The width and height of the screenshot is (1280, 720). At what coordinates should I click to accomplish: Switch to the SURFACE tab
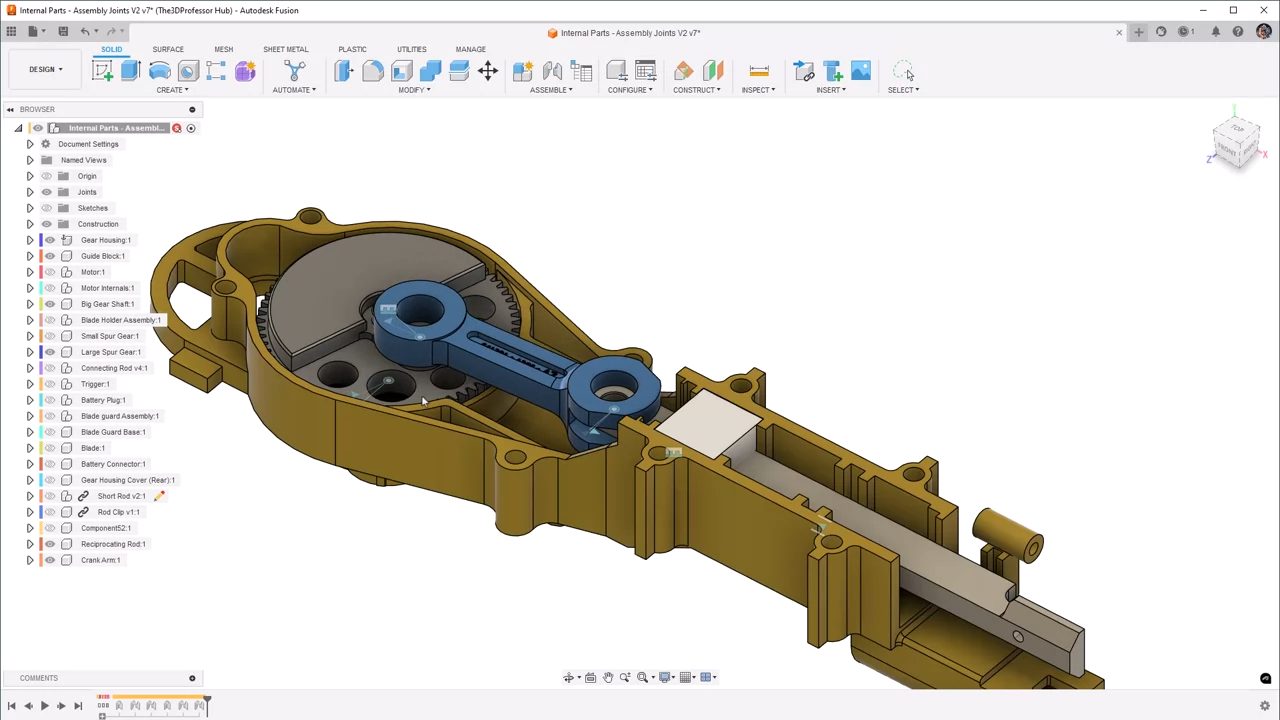coord(168,49)
